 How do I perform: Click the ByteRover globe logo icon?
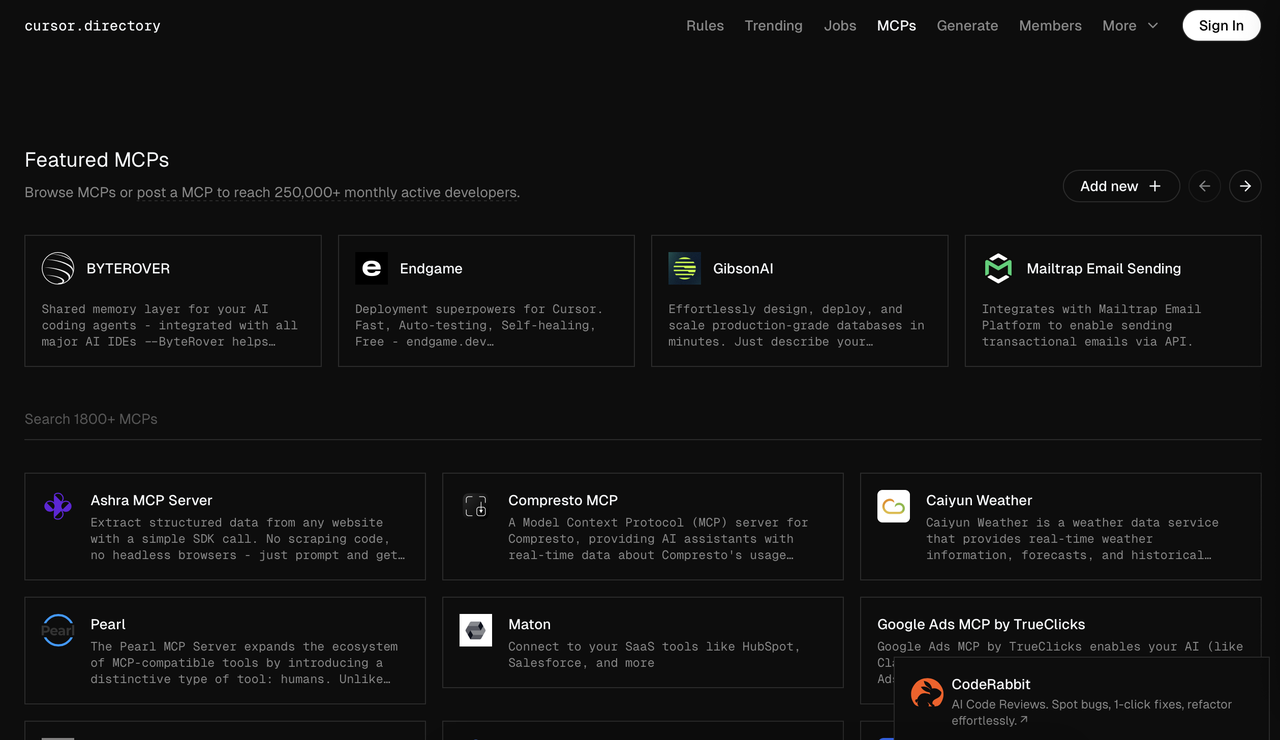tap(58, 268)
